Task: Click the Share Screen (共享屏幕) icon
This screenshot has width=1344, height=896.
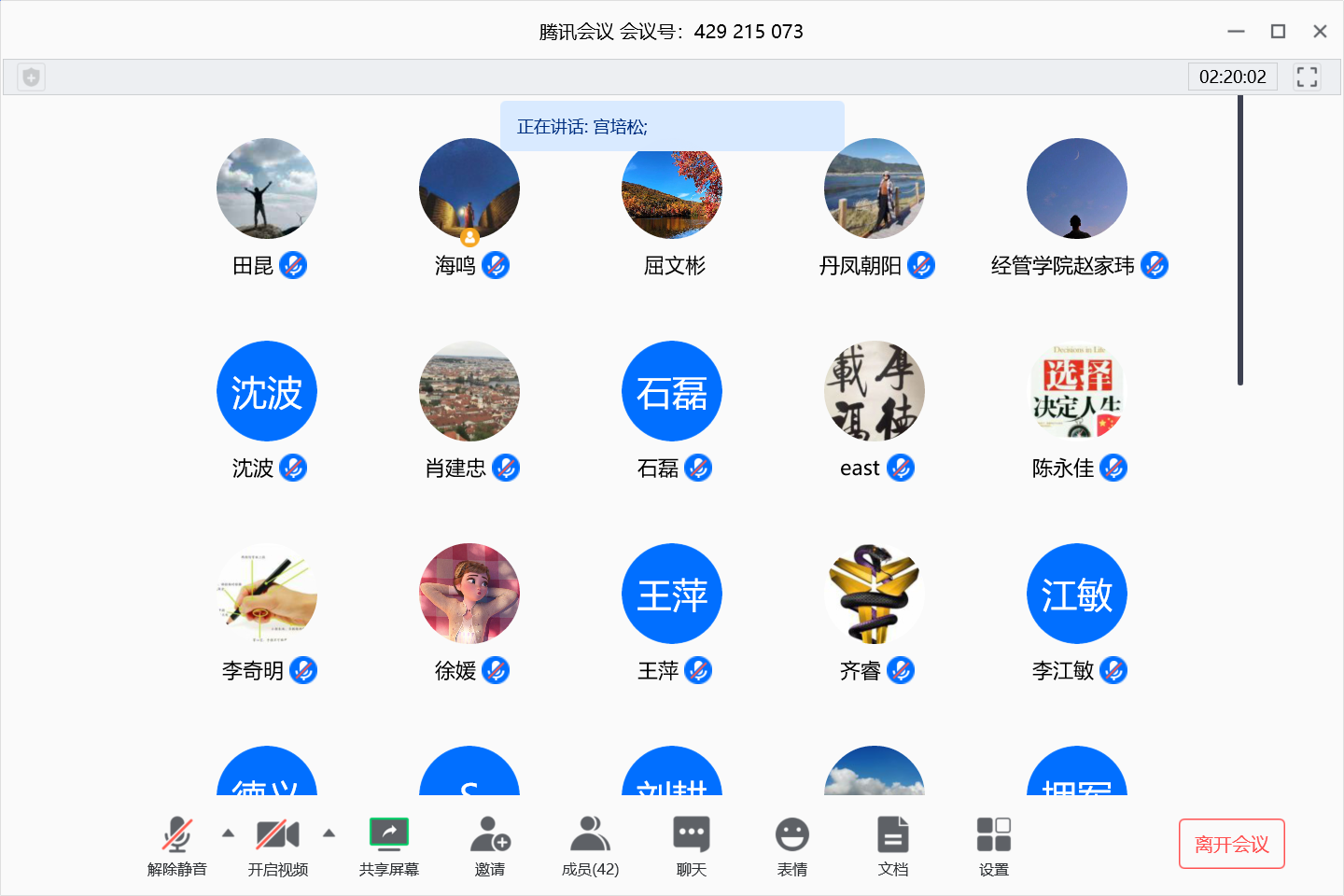Action: pos(388,835)
